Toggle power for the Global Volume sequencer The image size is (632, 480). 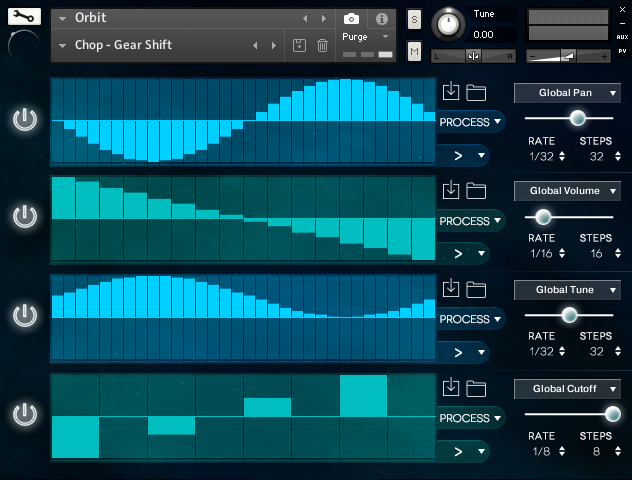(x=25, y=216)
